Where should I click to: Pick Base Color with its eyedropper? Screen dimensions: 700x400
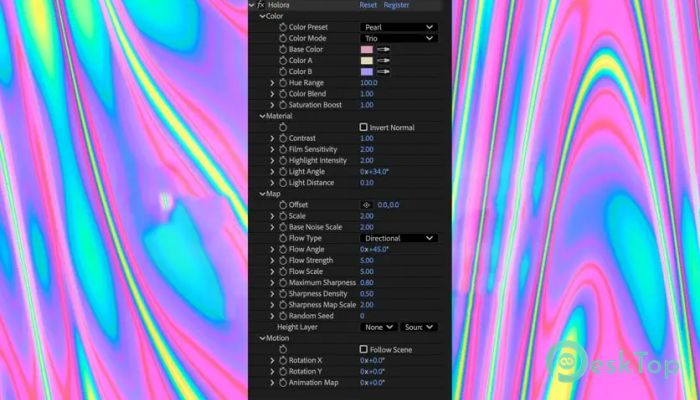(x=383, y=50)
